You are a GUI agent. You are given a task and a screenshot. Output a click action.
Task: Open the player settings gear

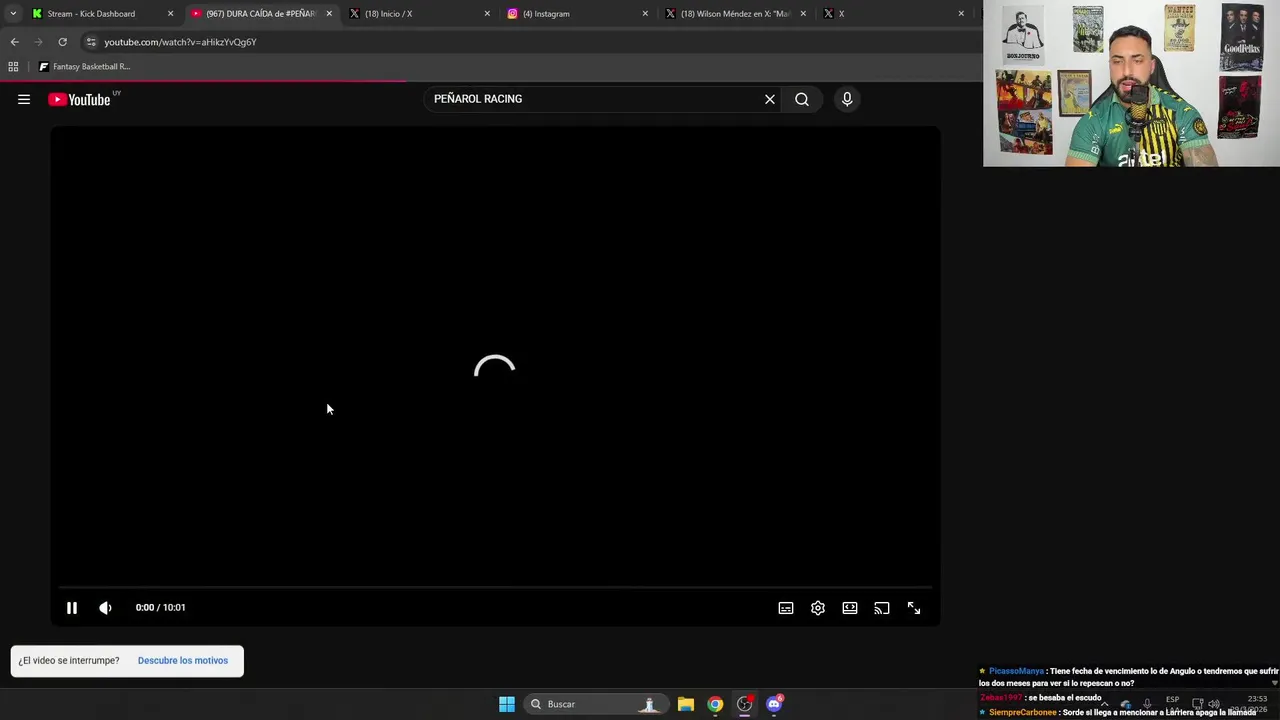point(818,608)
